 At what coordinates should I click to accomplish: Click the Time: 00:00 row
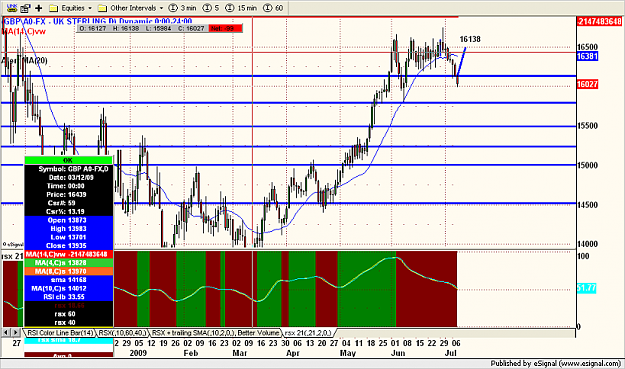coord(69,186)
